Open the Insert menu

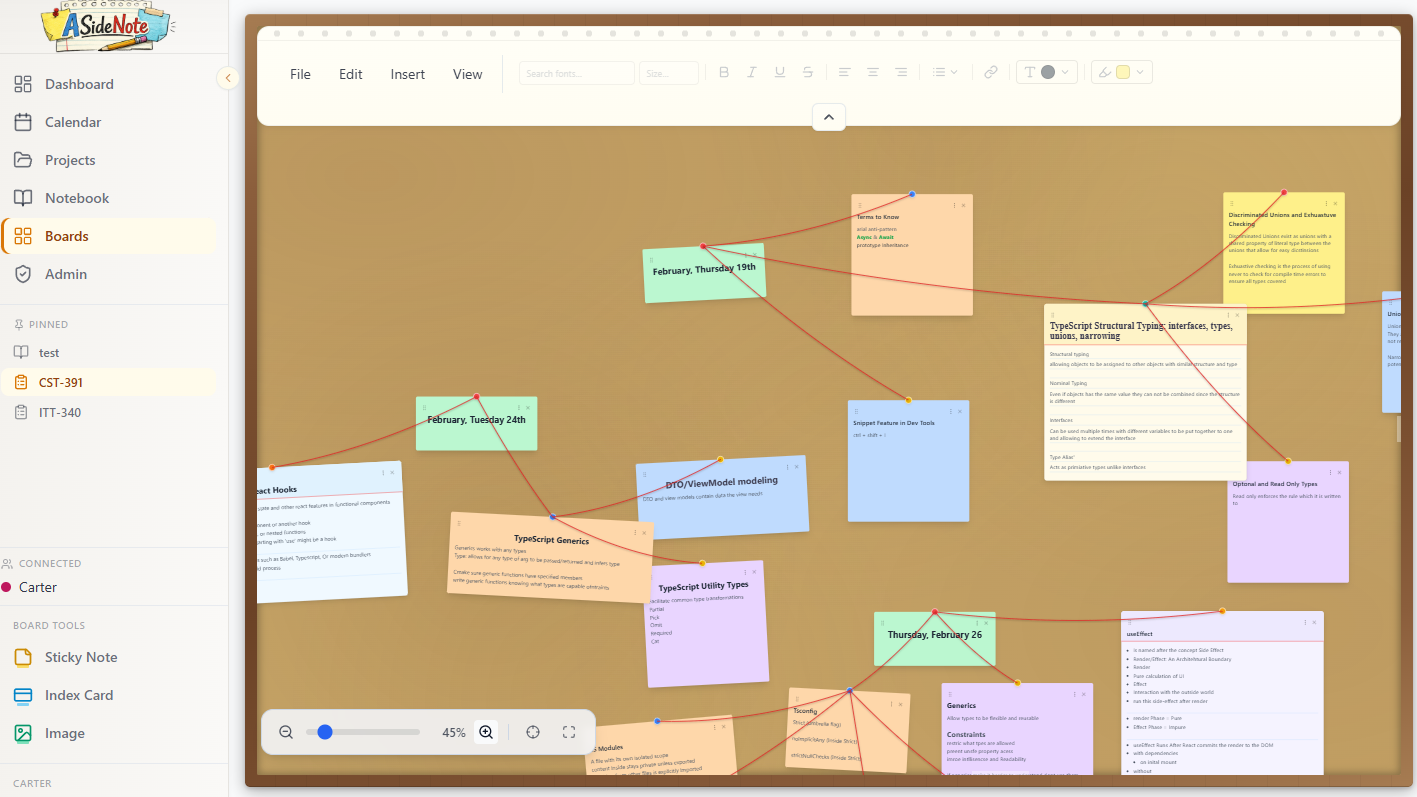point(408,74)
